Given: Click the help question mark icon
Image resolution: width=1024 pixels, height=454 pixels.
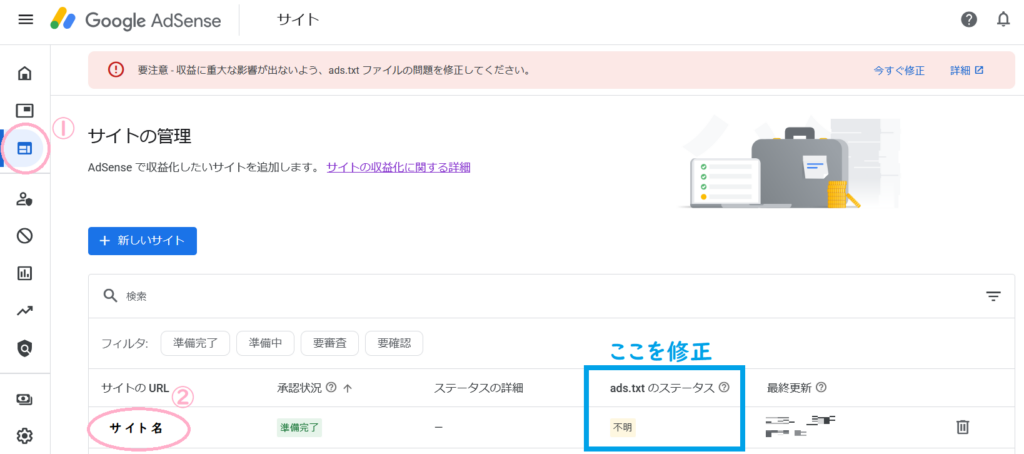Looking at the screenshot, I should point(969,20).
